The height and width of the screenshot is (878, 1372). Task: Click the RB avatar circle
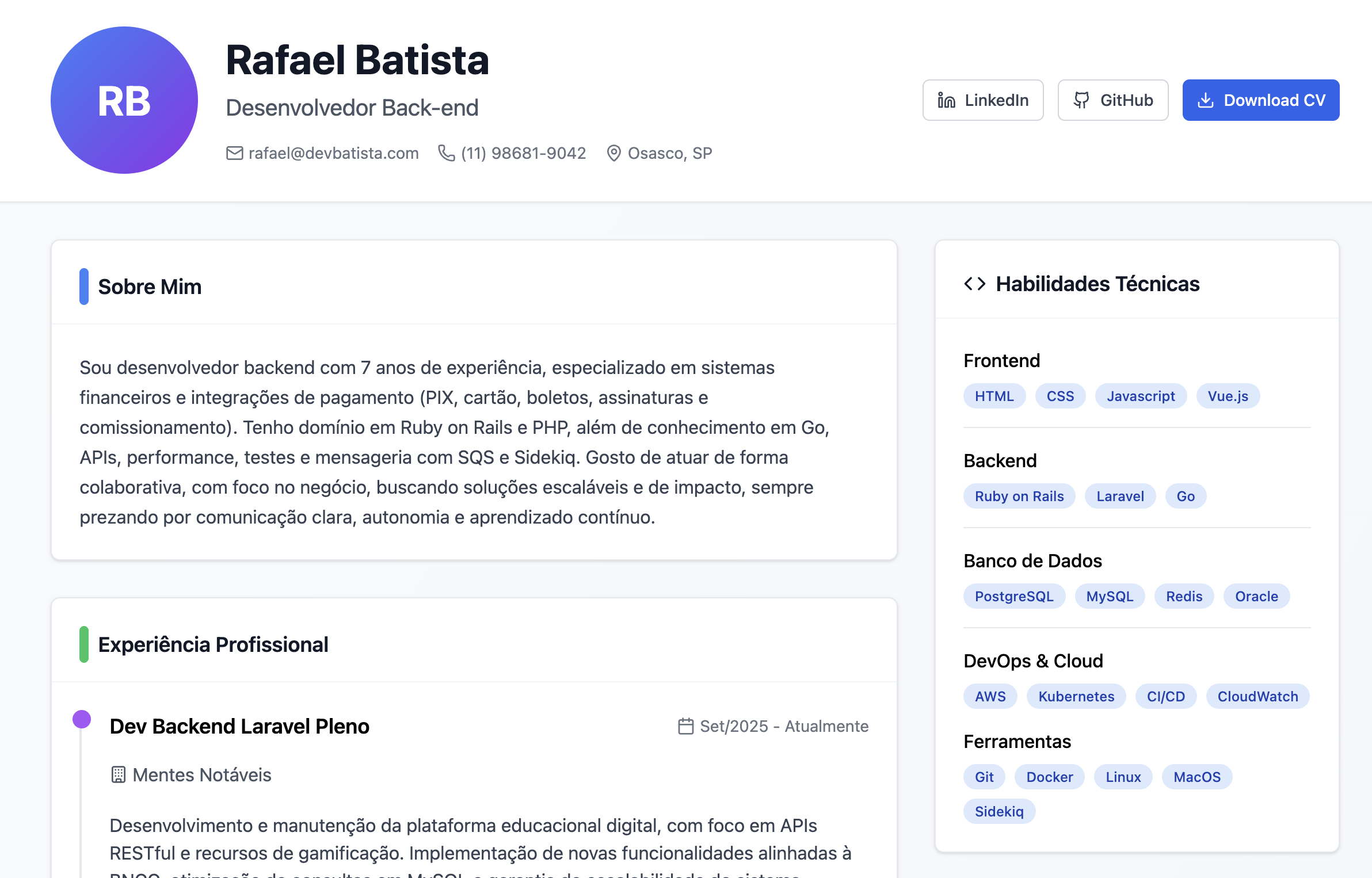tap(124, 100)
